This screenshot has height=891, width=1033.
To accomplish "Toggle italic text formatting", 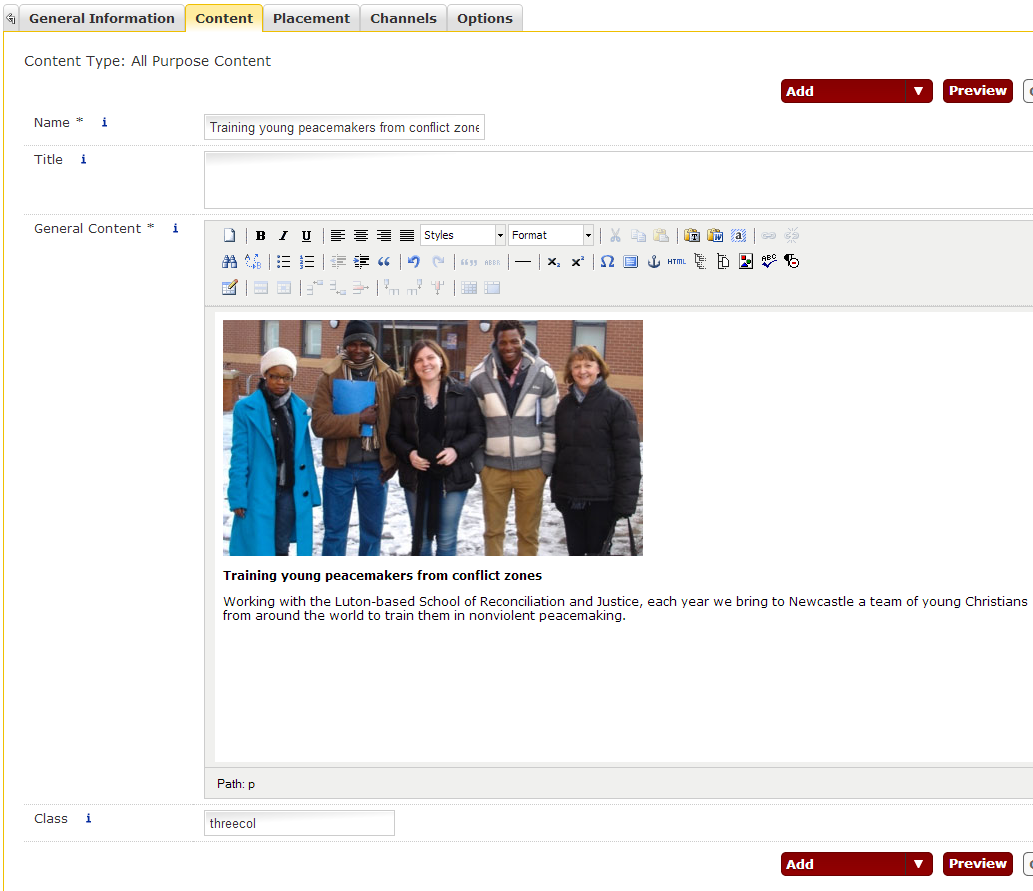I will point(283,236).
